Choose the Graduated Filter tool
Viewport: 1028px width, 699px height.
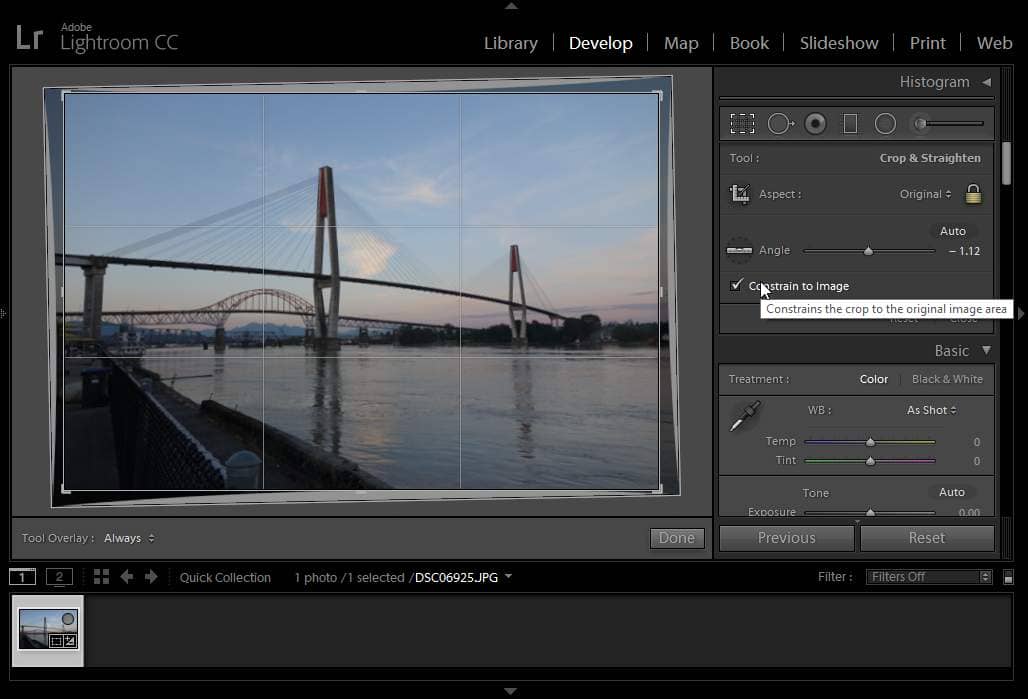pos(850,124)
